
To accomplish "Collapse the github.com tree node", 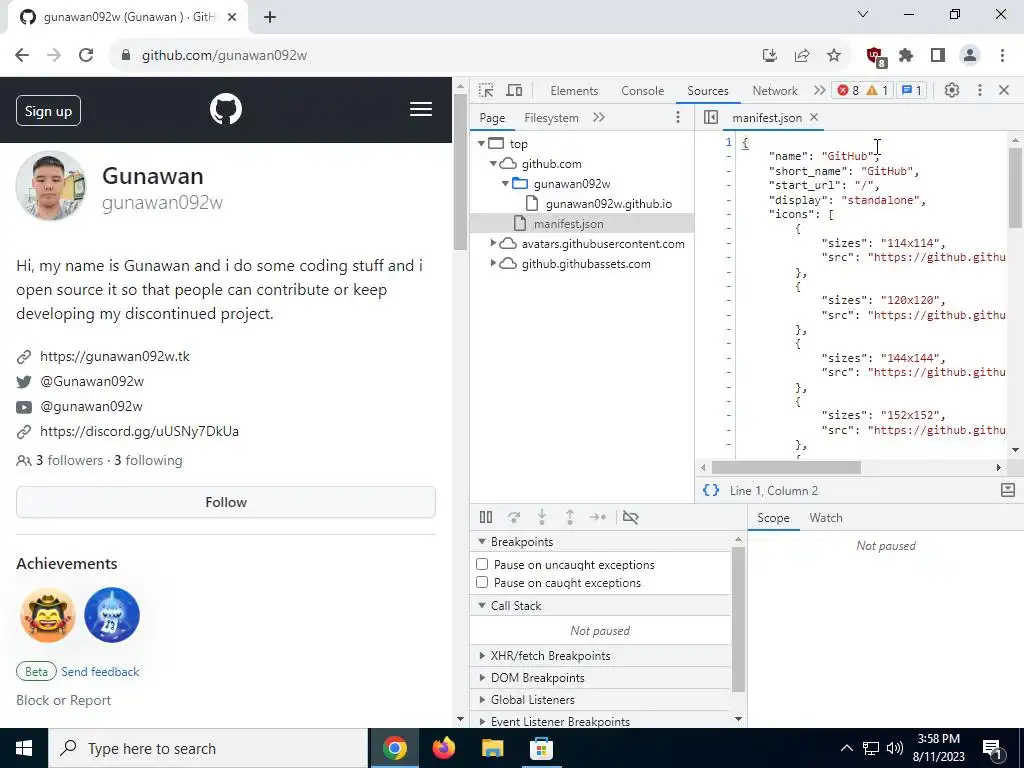I will click(x=494, y=164).
